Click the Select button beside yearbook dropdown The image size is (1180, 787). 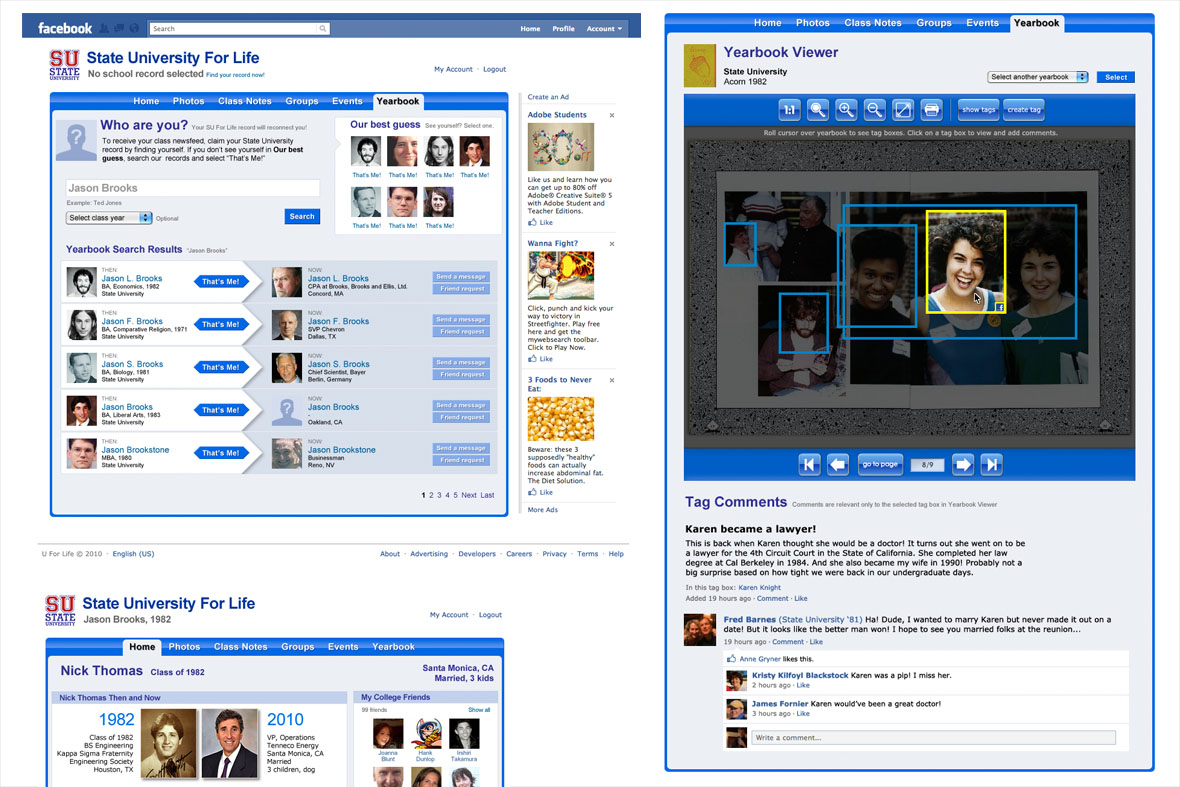[1116, 77]
